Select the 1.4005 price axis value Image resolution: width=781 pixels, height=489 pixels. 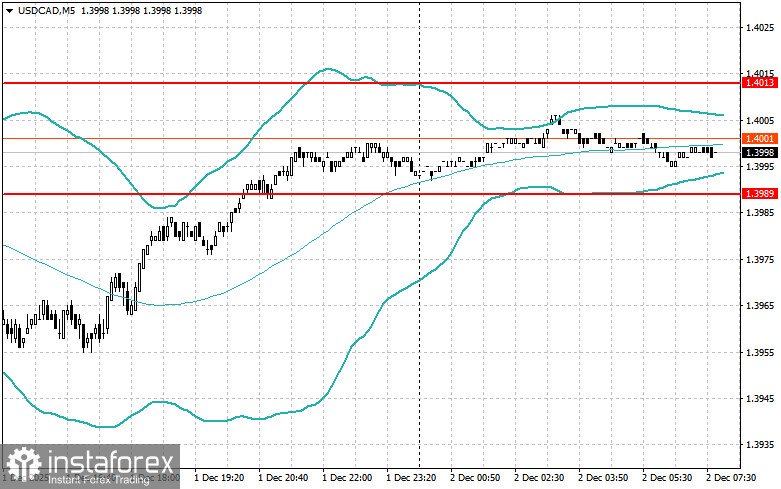(x=760, y=120)
